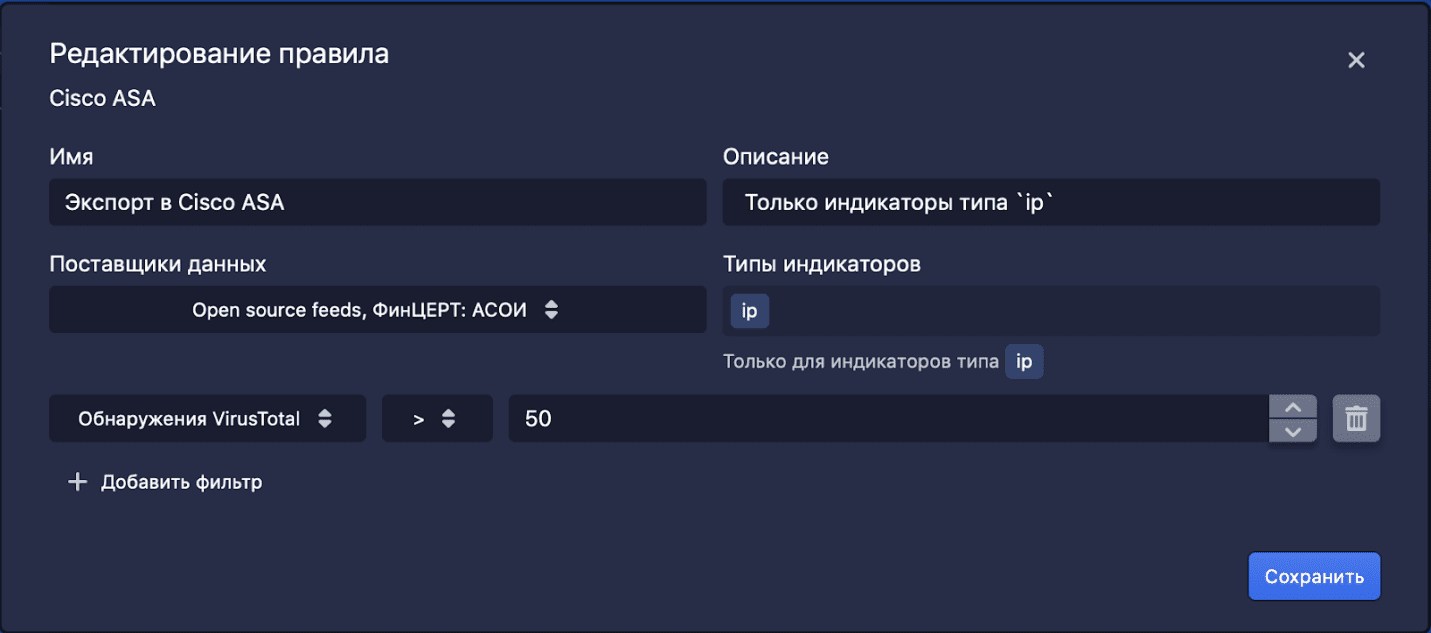Decrease the filter value with down arrow

tap(1292, 431)
